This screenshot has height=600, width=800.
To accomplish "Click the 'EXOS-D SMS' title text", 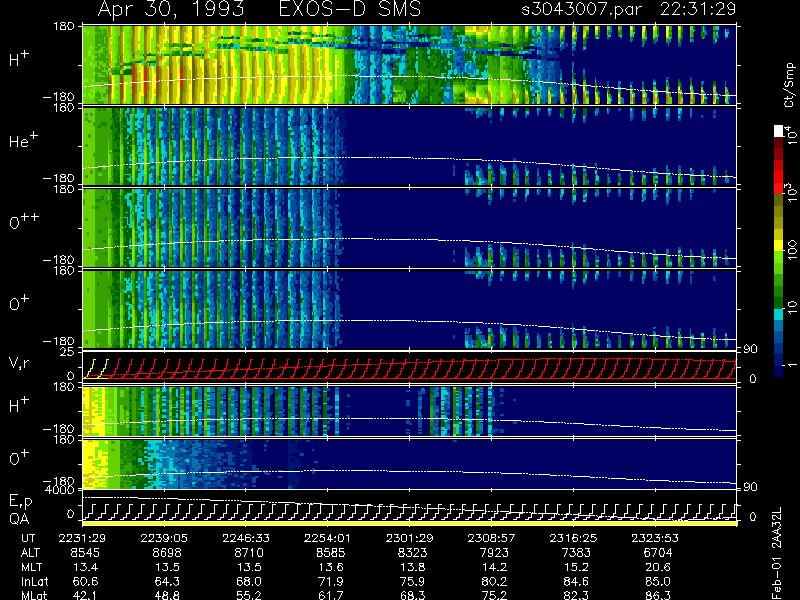I will (350, 9).
